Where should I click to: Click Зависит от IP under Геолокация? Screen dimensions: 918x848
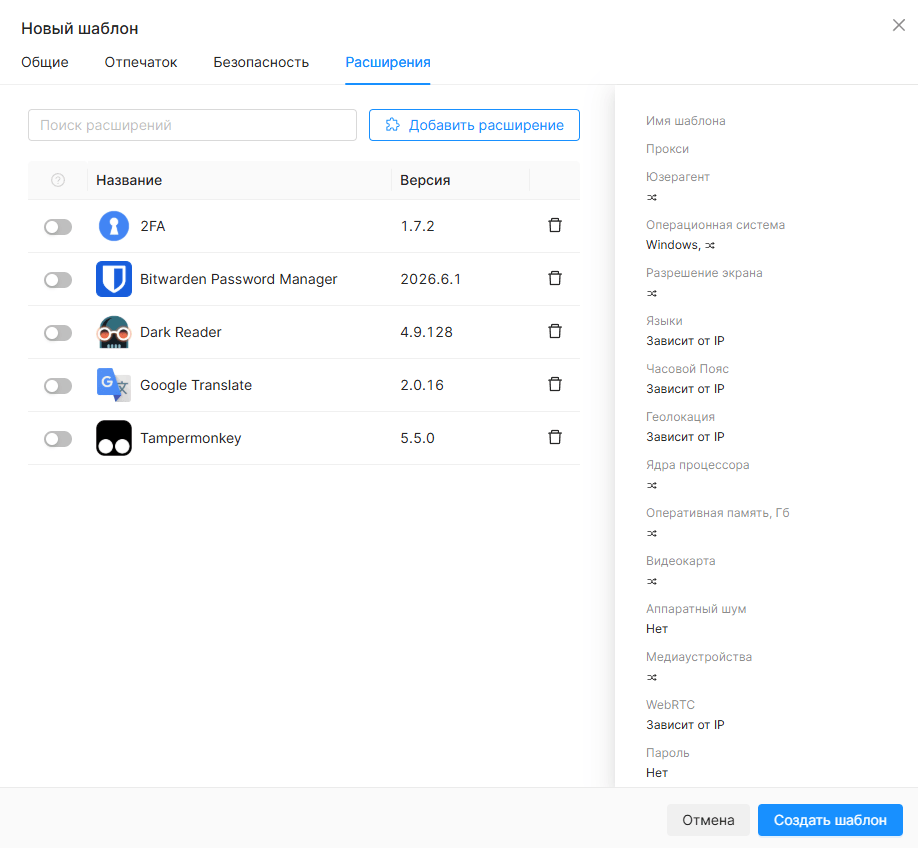(685, 437)
